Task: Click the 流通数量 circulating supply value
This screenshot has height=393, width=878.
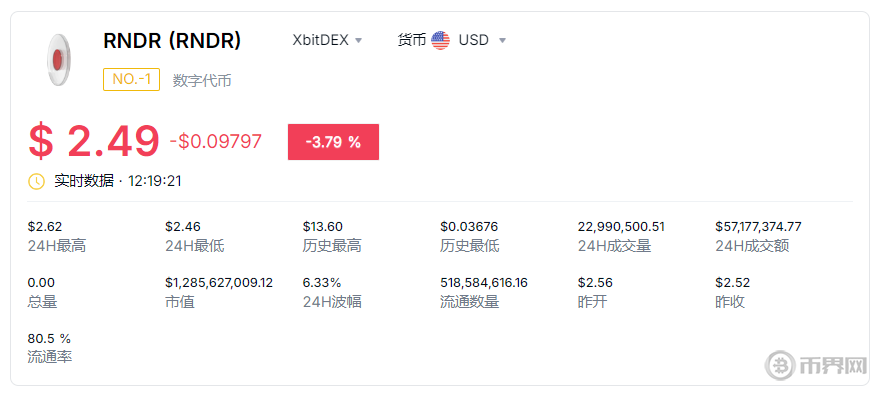Action: click(484, 283)
